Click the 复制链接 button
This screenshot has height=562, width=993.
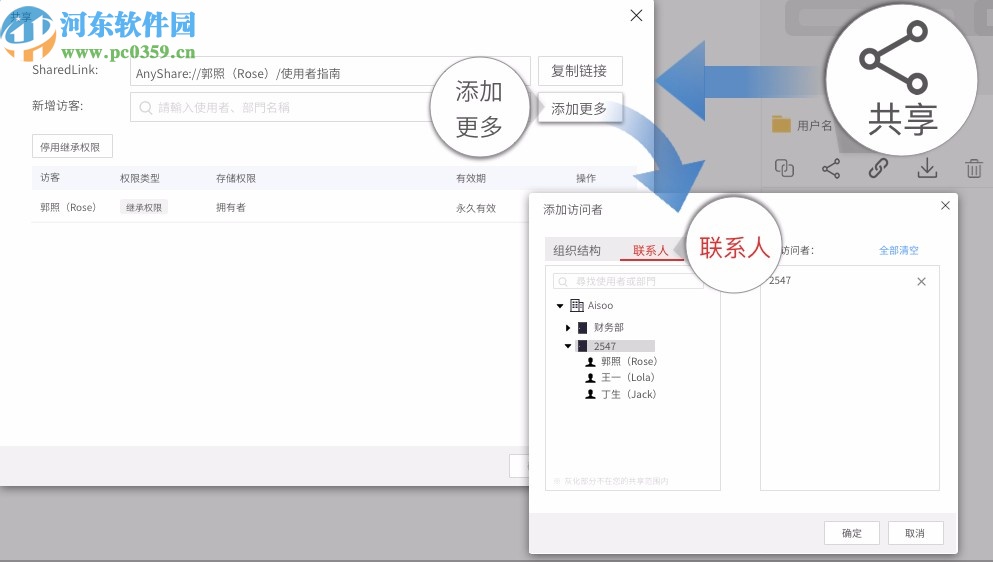pos(580,71)
